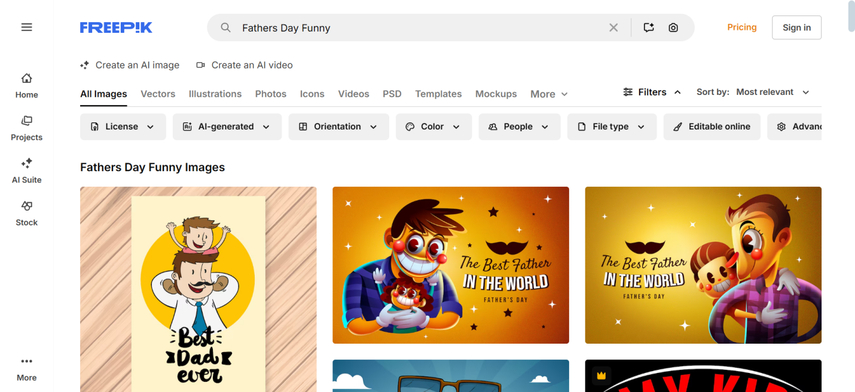Open the Color filter dropdown
The width and height of the screenshot is (855, 392).
[433, 126]
